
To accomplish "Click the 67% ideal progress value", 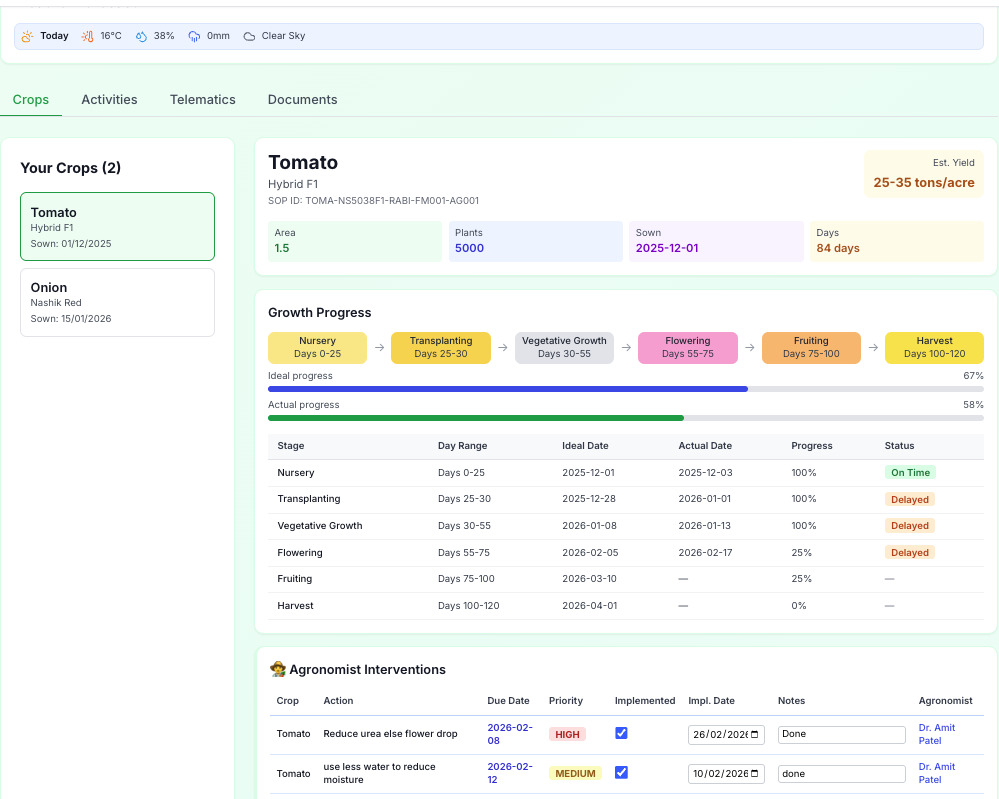I will (973, 376).
